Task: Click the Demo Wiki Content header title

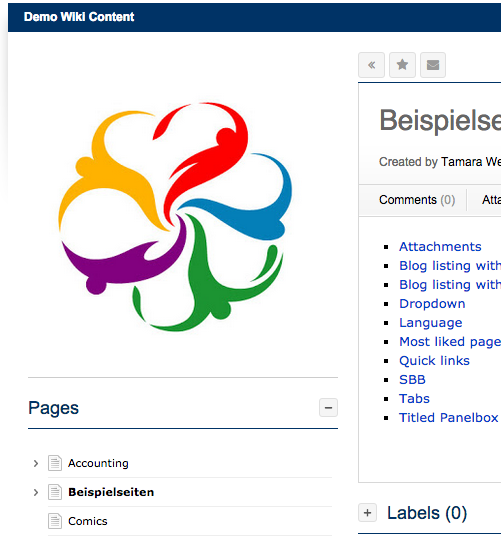Action: [79, 17]
